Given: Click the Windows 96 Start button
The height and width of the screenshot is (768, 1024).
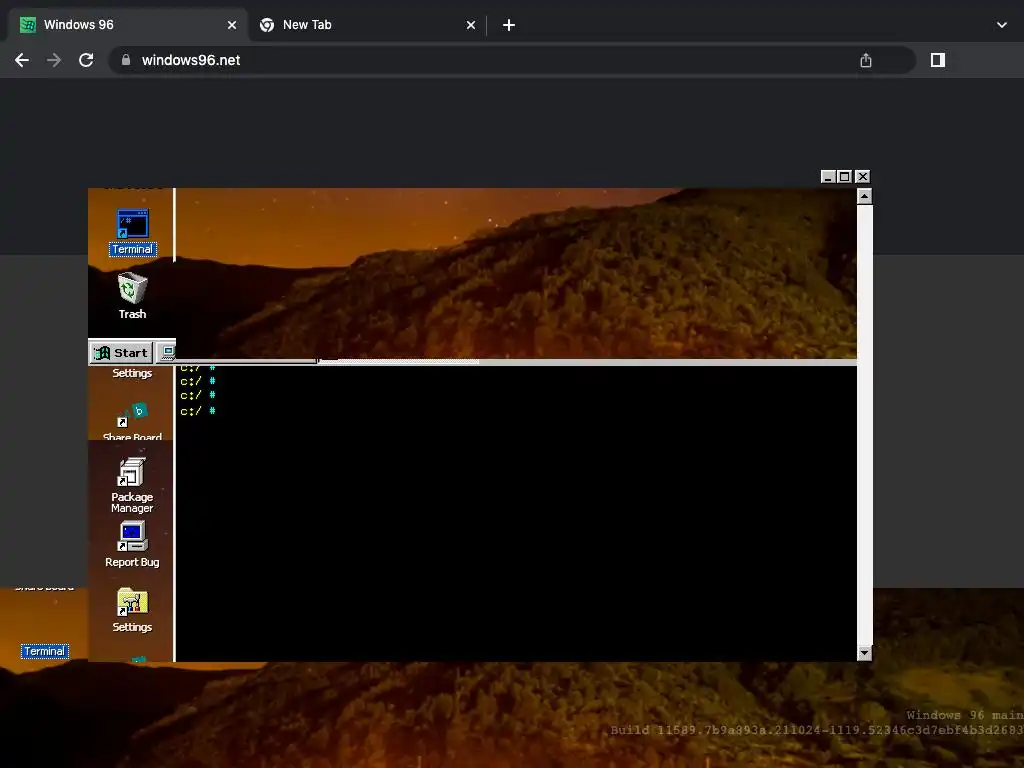Looking at the screenshot, I should 121,353.
